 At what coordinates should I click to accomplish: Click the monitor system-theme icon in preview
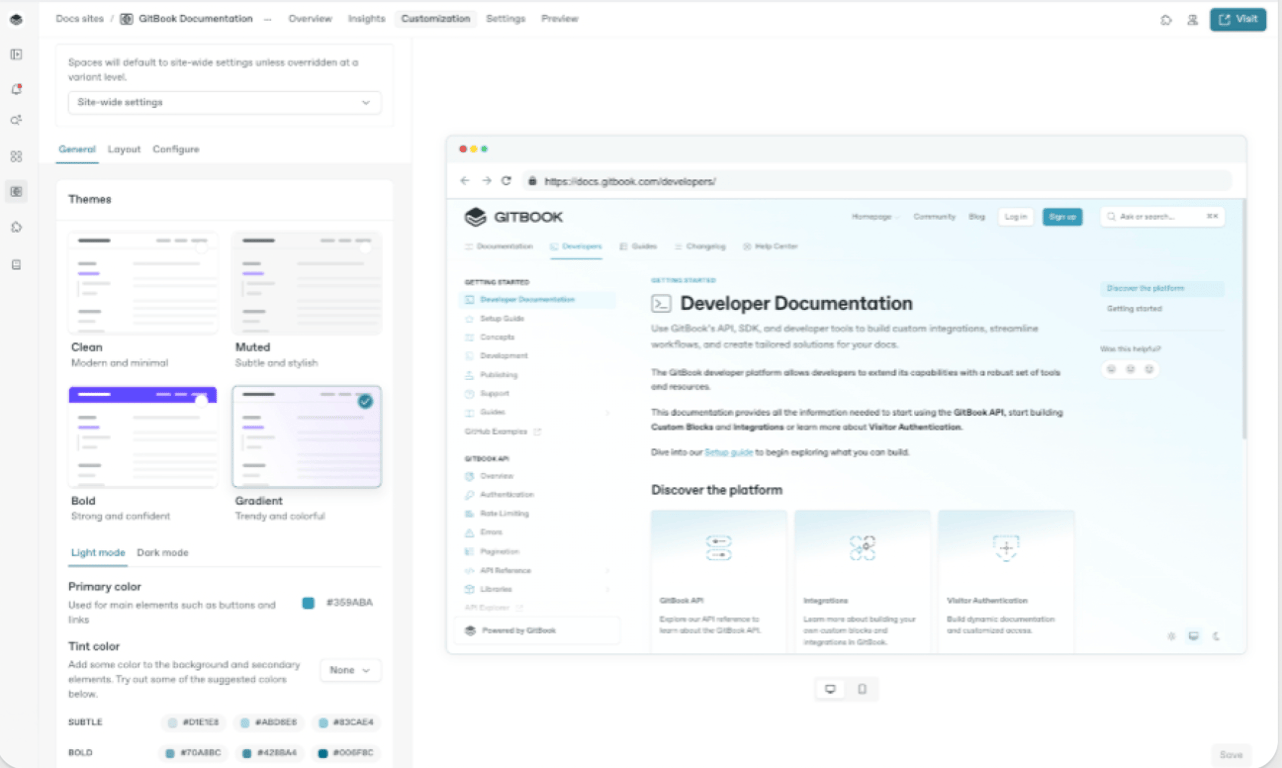coord(1193,636)
